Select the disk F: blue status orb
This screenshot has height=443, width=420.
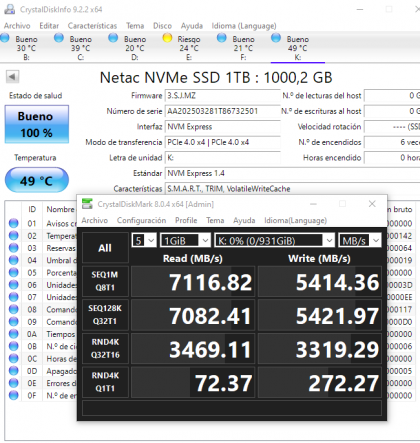tap(221, 38)
